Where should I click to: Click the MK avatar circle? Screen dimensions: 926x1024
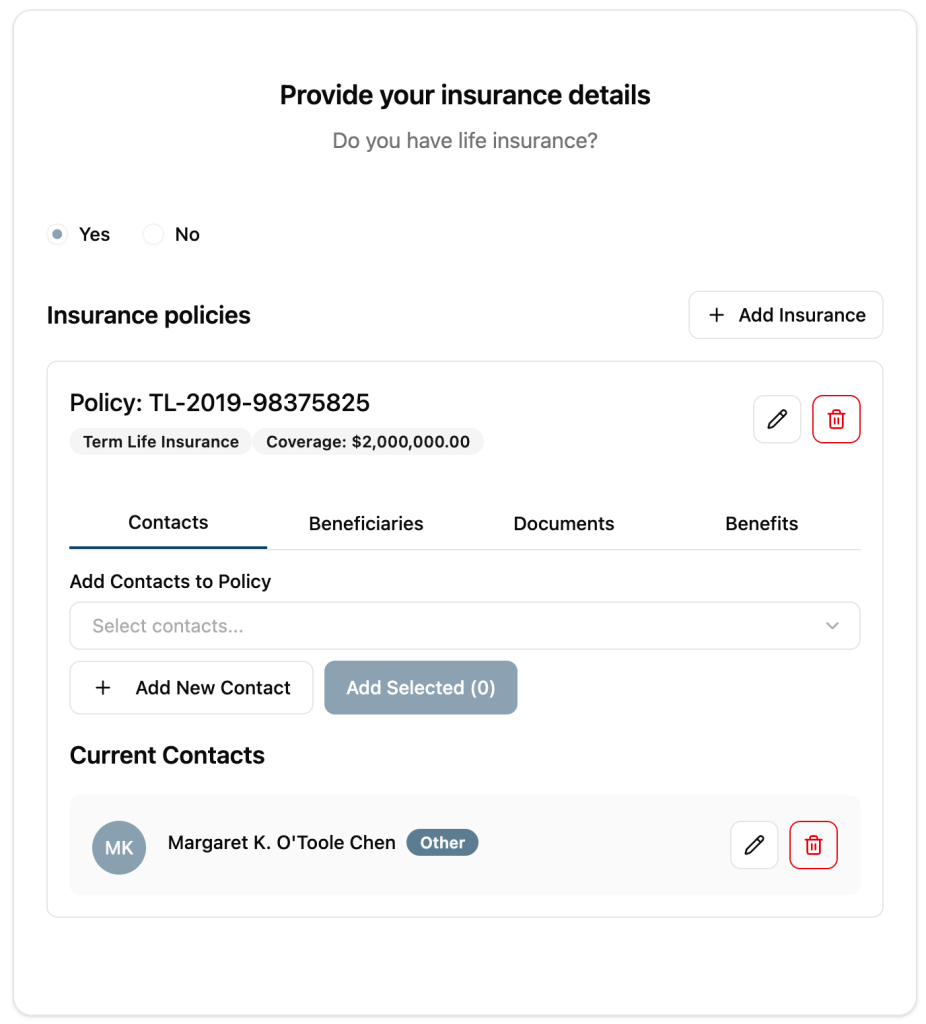tap(119, 848)
